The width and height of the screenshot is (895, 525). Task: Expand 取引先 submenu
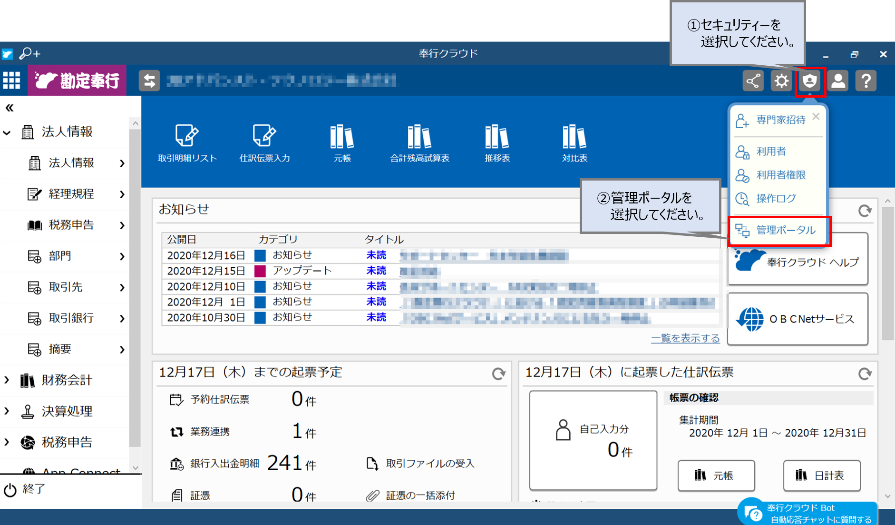coord(122,287)
